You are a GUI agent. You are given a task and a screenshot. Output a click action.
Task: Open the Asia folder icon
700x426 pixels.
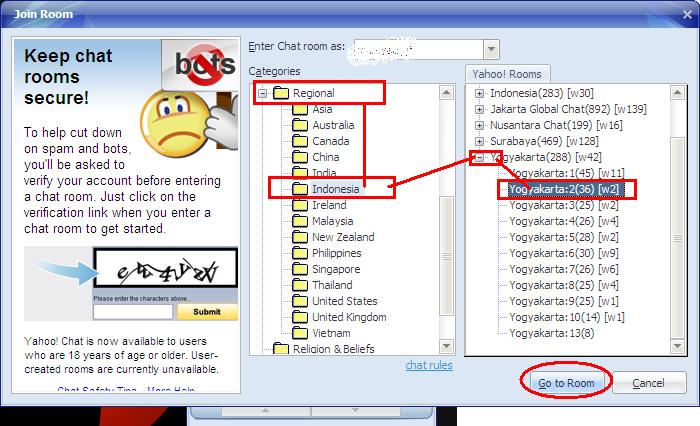click(300, 109)
